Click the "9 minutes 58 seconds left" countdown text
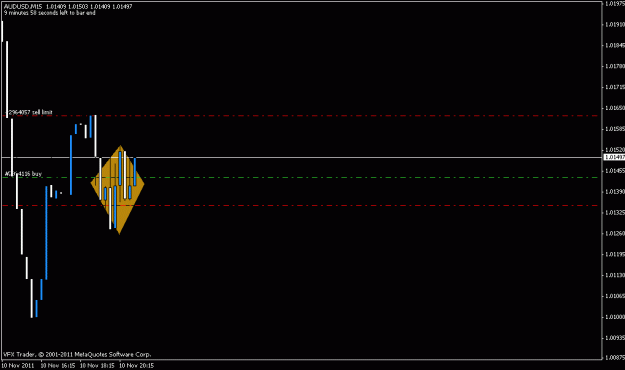 [x=49, y=13]
